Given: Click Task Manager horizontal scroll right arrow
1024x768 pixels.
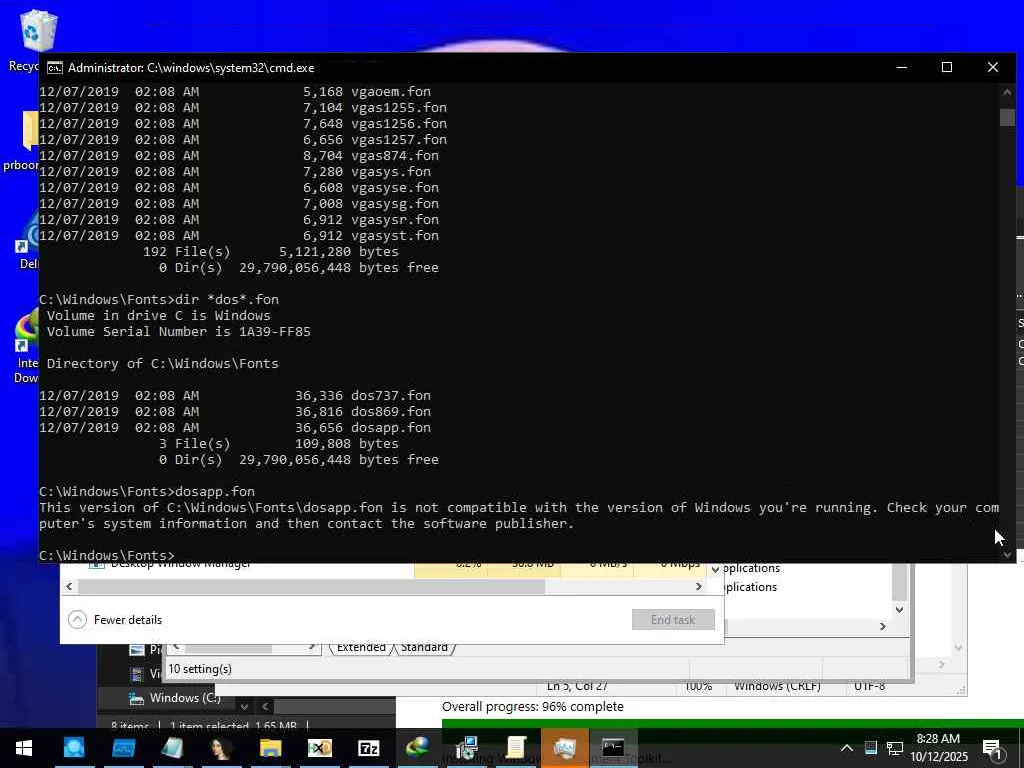Looking at the screenshot, I should (x=699, y=586).
